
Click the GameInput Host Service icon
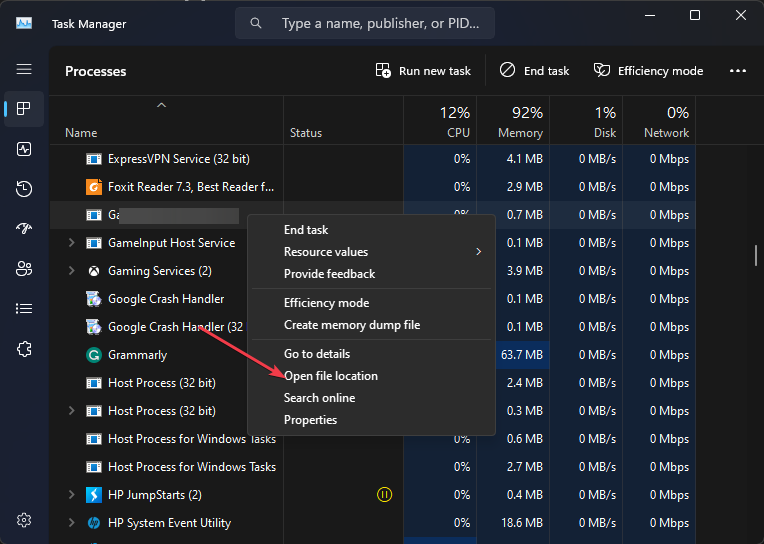[94, 243]
